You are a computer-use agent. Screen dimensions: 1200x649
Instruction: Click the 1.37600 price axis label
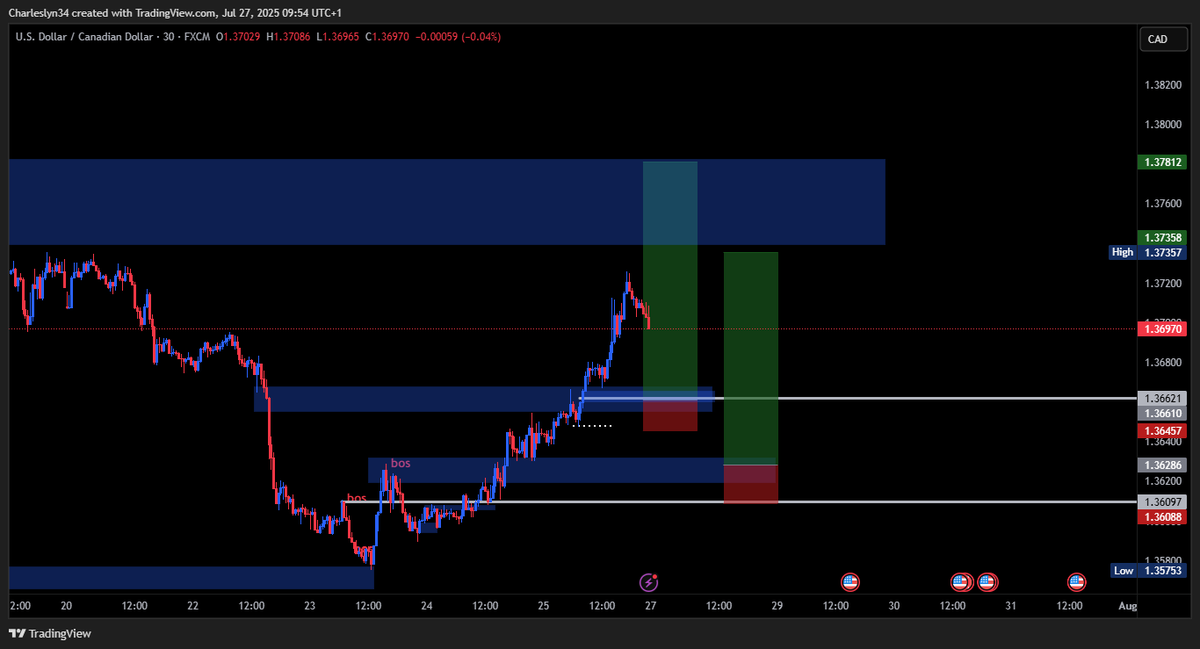[1161, 204]
